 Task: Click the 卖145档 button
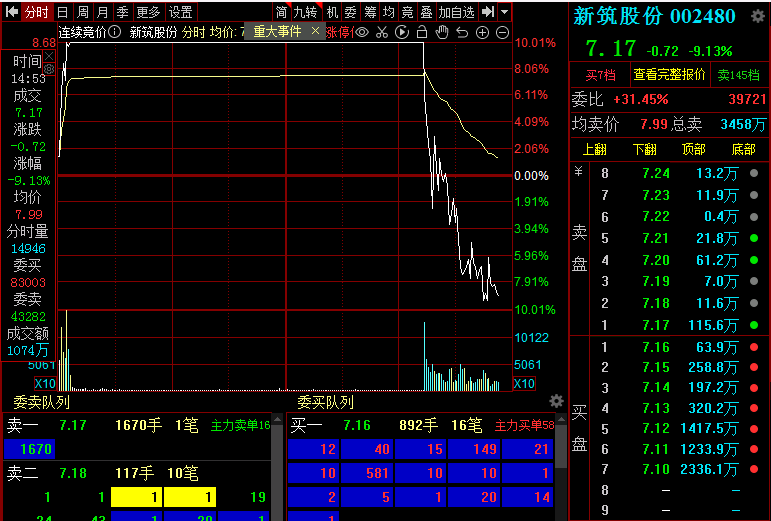pos(739,75)
